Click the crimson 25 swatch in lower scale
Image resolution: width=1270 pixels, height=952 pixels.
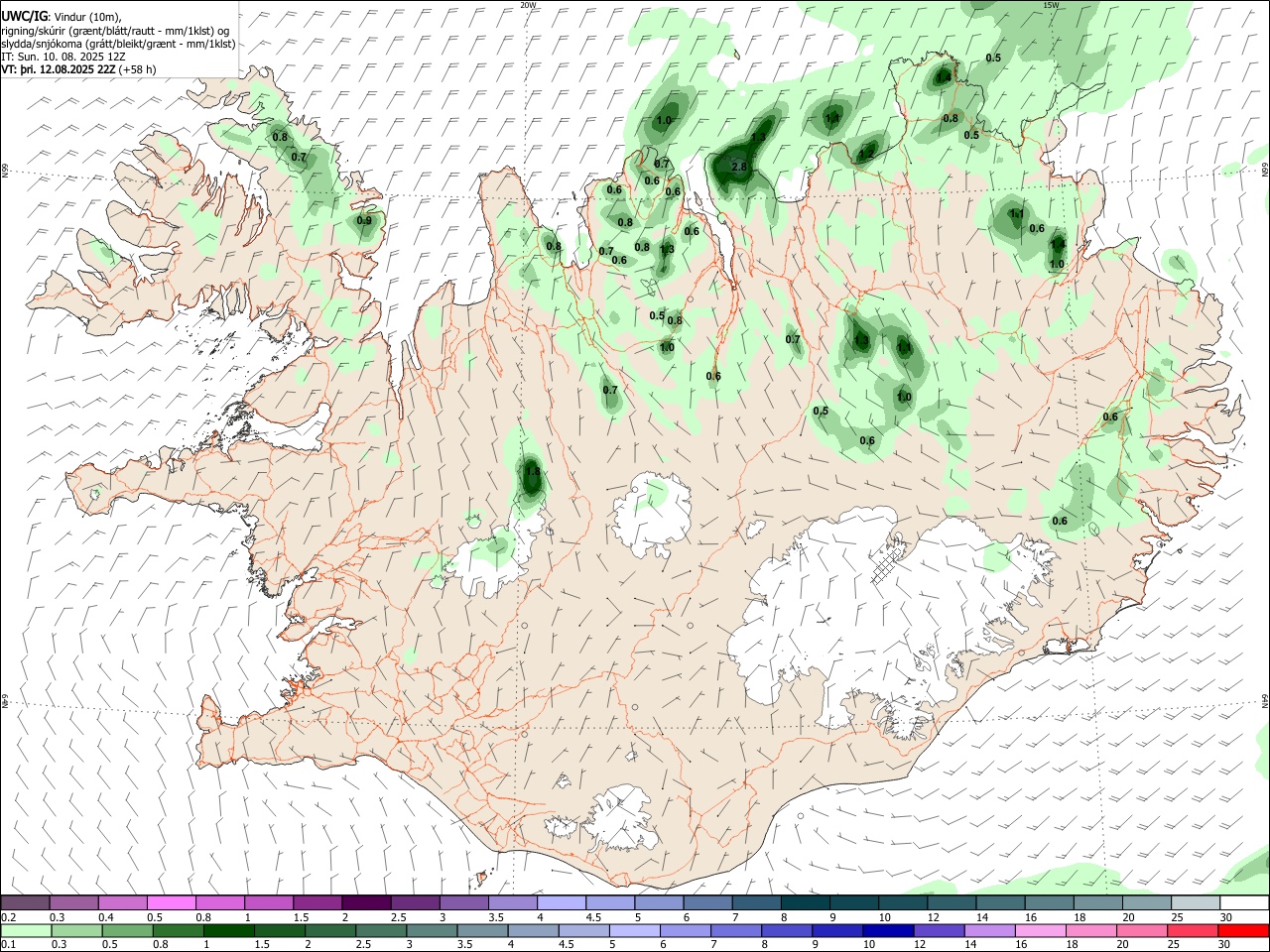point(1191,931)
